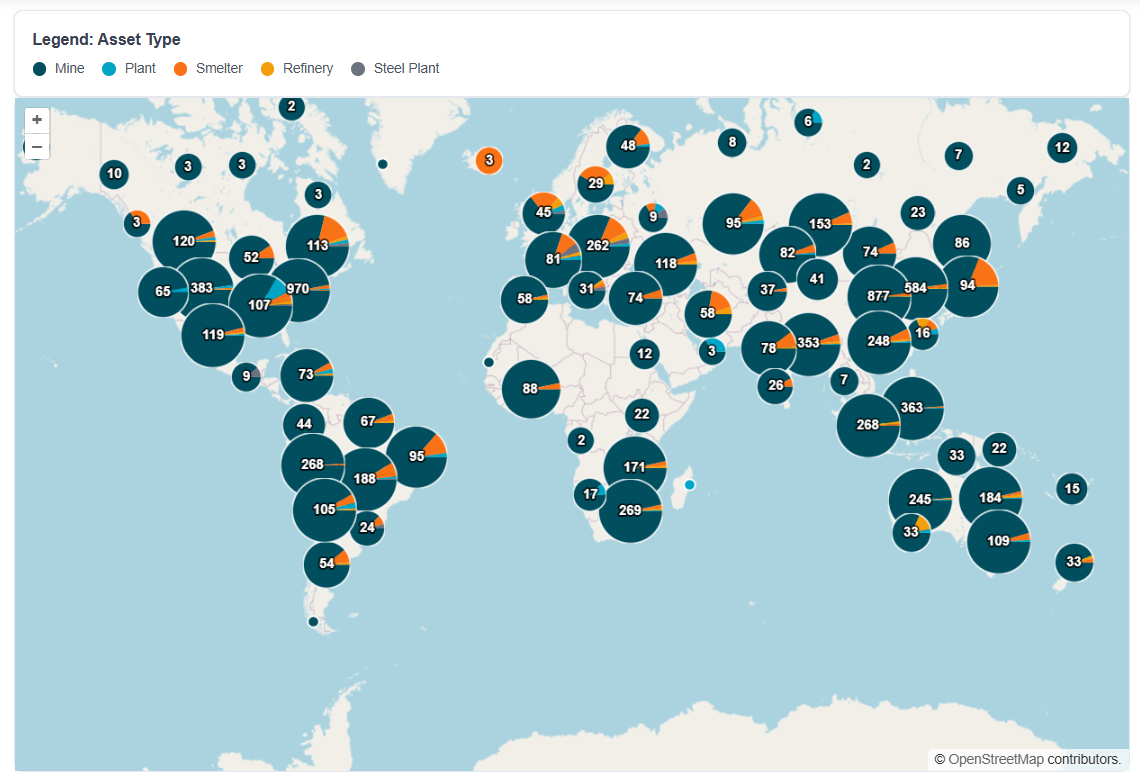Open the 15 cluster in the Pacific
Viewport: 1140px width, 776px height.
coord(1072,489)
